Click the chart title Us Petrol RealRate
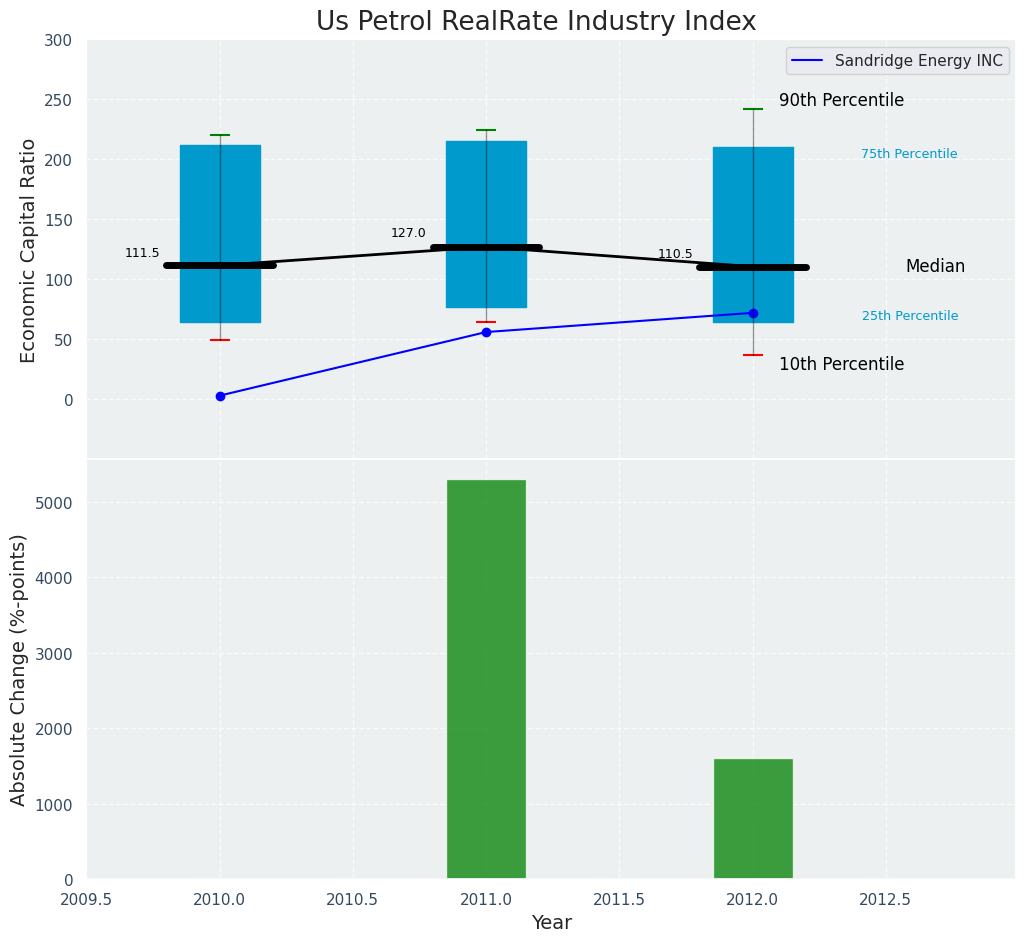This screenshot has width=1026, height=942. point(536,21)
